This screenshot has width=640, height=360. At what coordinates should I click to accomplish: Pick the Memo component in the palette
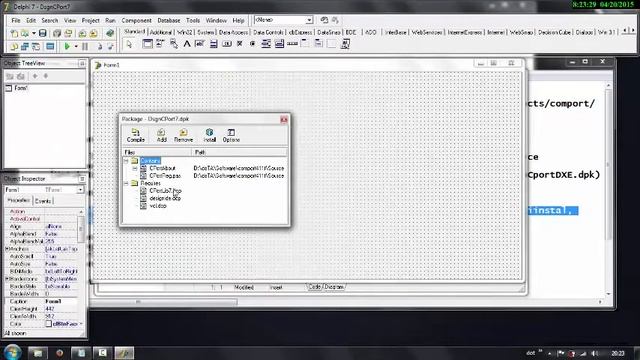[x=213, y=44]
